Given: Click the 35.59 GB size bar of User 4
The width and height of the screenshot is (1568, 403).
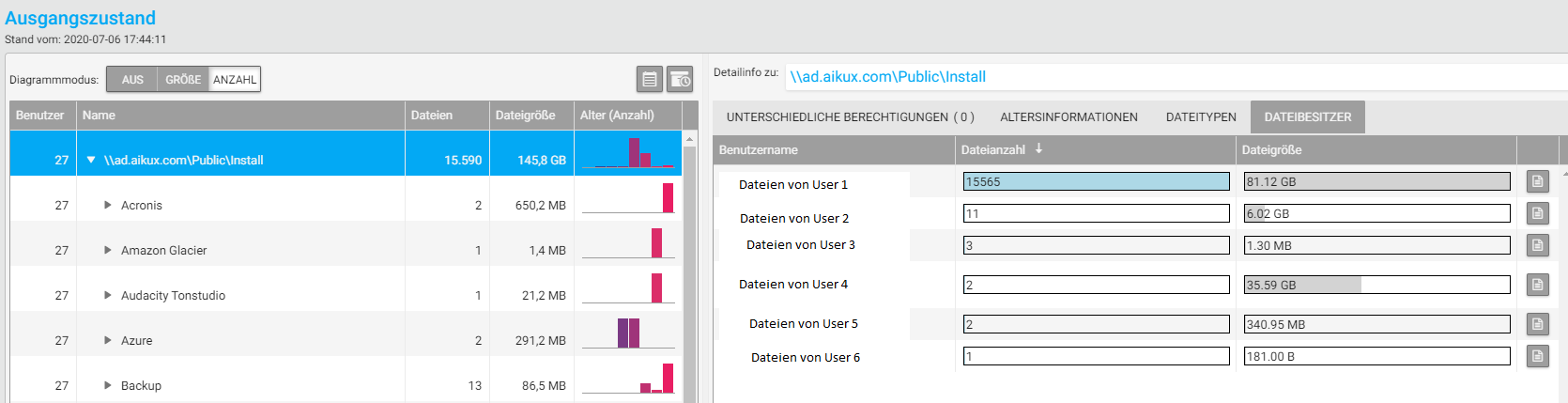Looking at the screenshot, I should [1377, 285].
